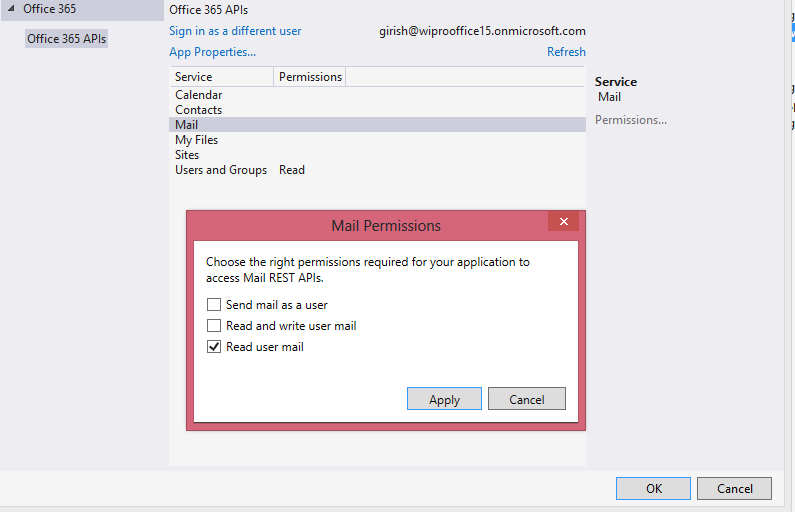Image resolution: width=795 pixels, height=512 pixels.
Task: Click the Permissions column header
Action: pos(310,77)
